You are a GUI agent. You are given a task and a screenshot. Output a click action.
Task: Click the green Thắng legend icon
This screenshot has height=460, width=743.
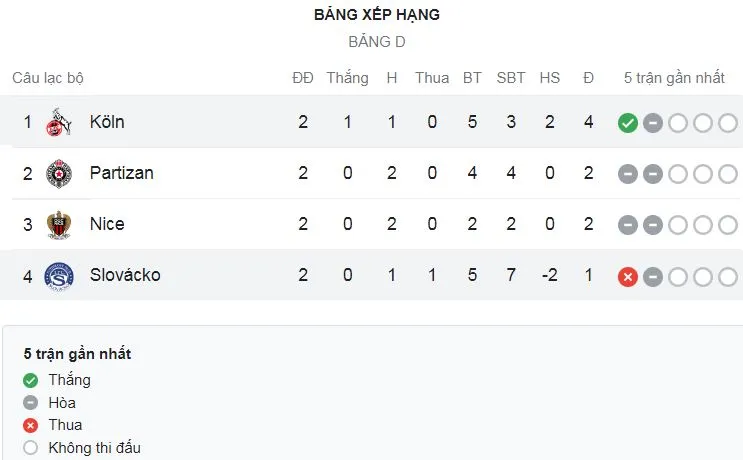30,380
